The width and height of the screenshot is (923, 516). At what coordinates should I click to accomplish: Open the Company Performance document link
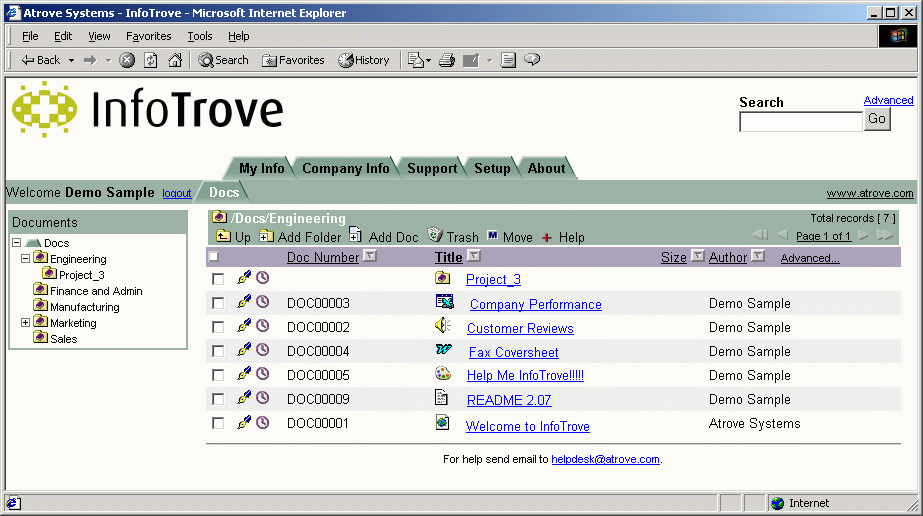point(536,304)
